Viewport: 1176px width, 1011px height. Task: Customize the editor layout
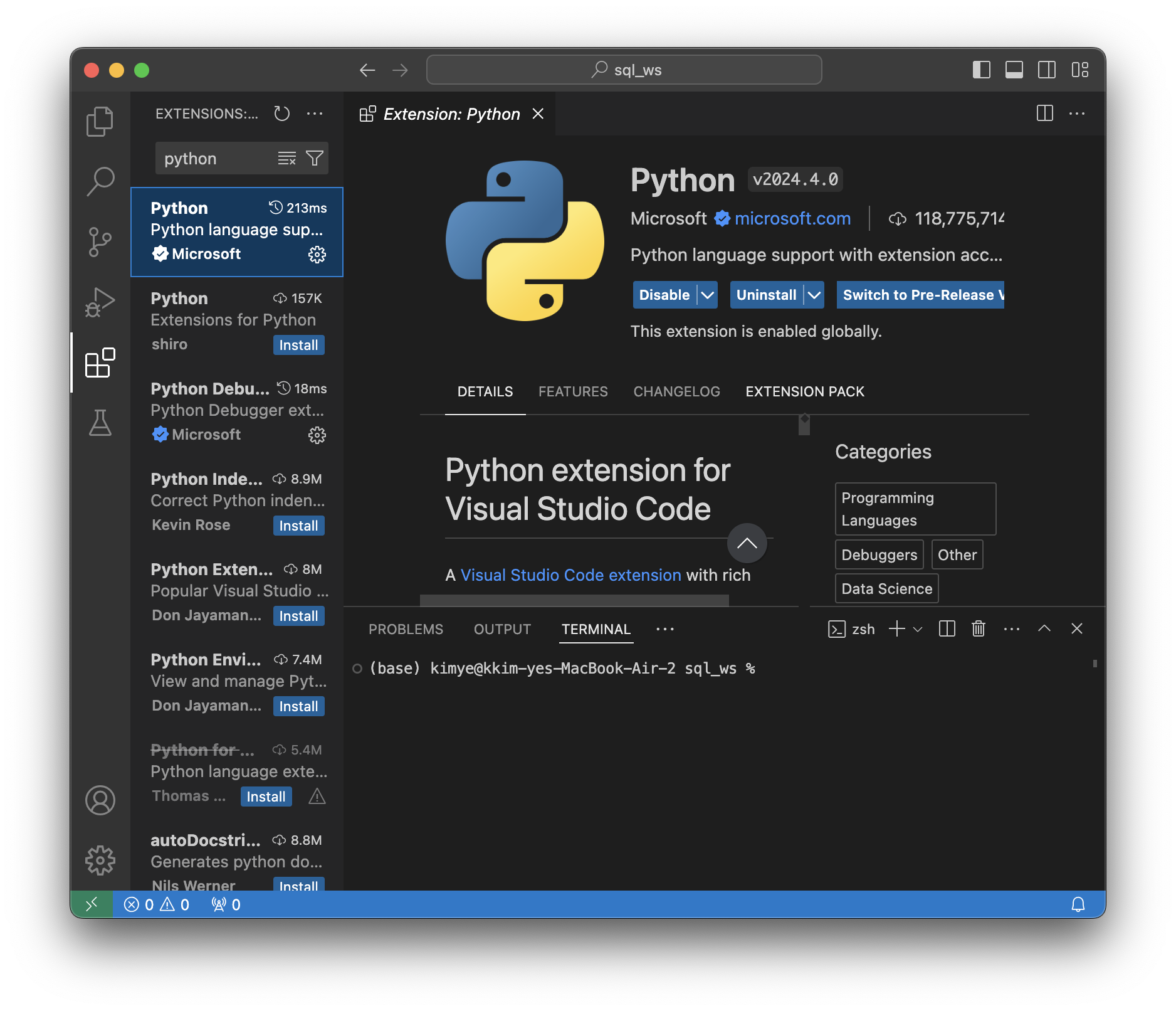[1080, 70]
